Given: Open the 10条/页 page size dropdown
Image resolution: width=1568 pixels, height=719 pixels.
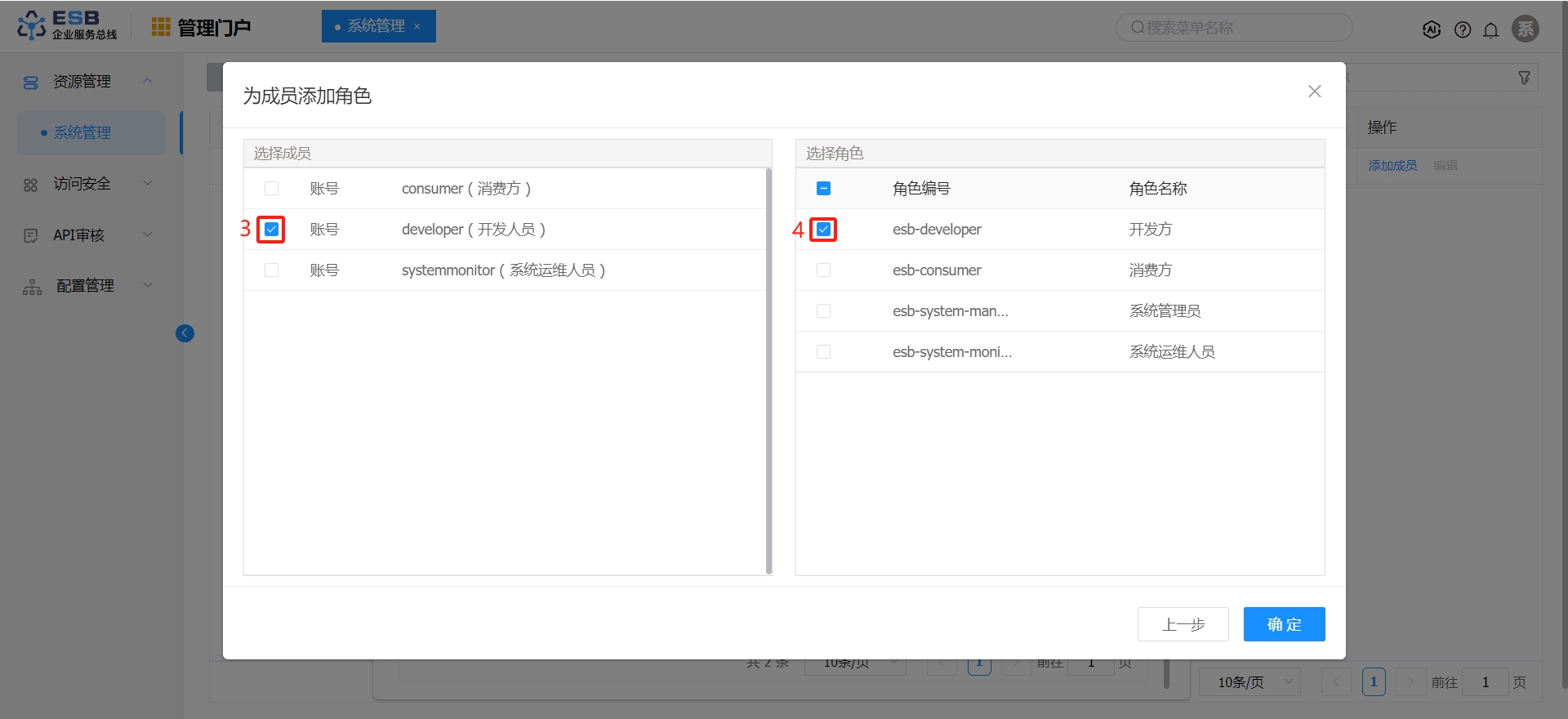Looking at the screenshot, I should (1249, 681).
